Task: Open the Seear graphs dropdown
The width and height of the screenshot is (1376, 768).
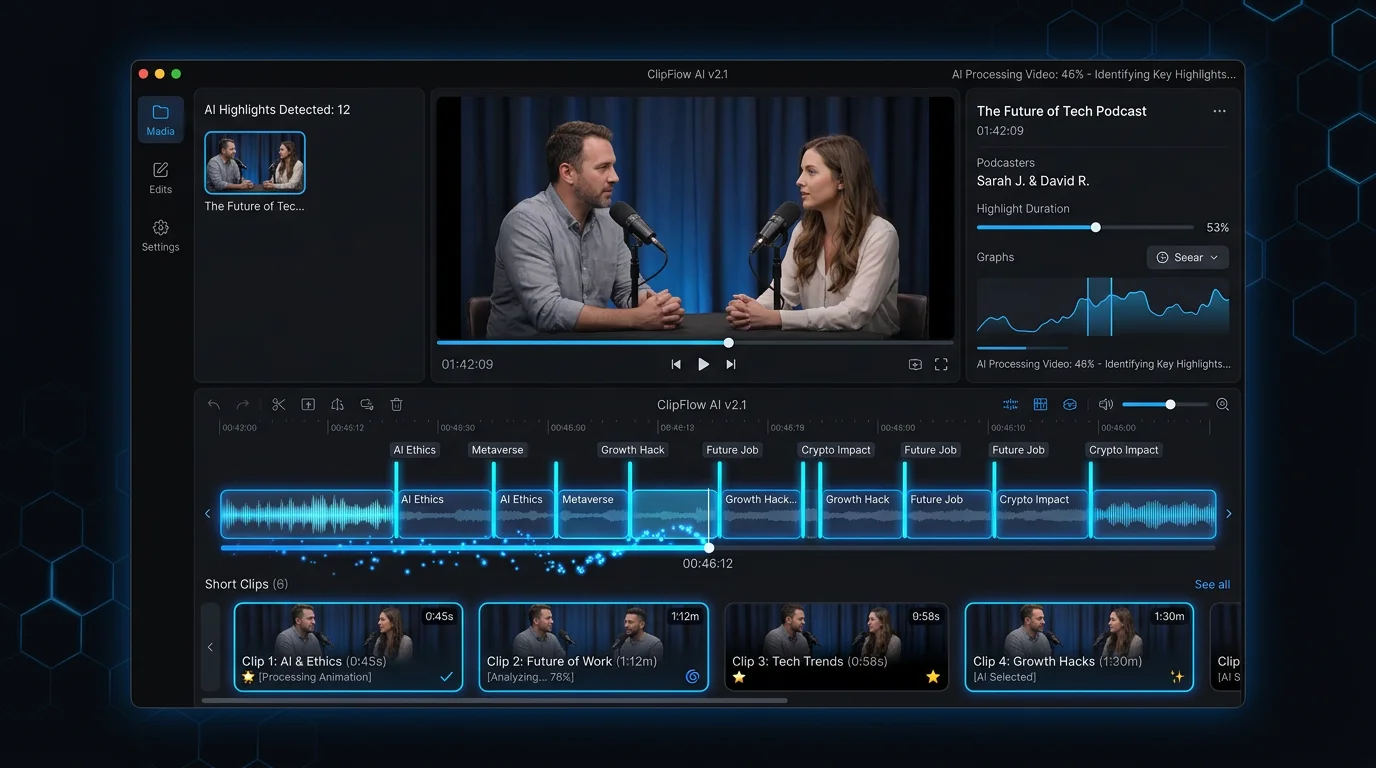Action: click(1187, 257)
